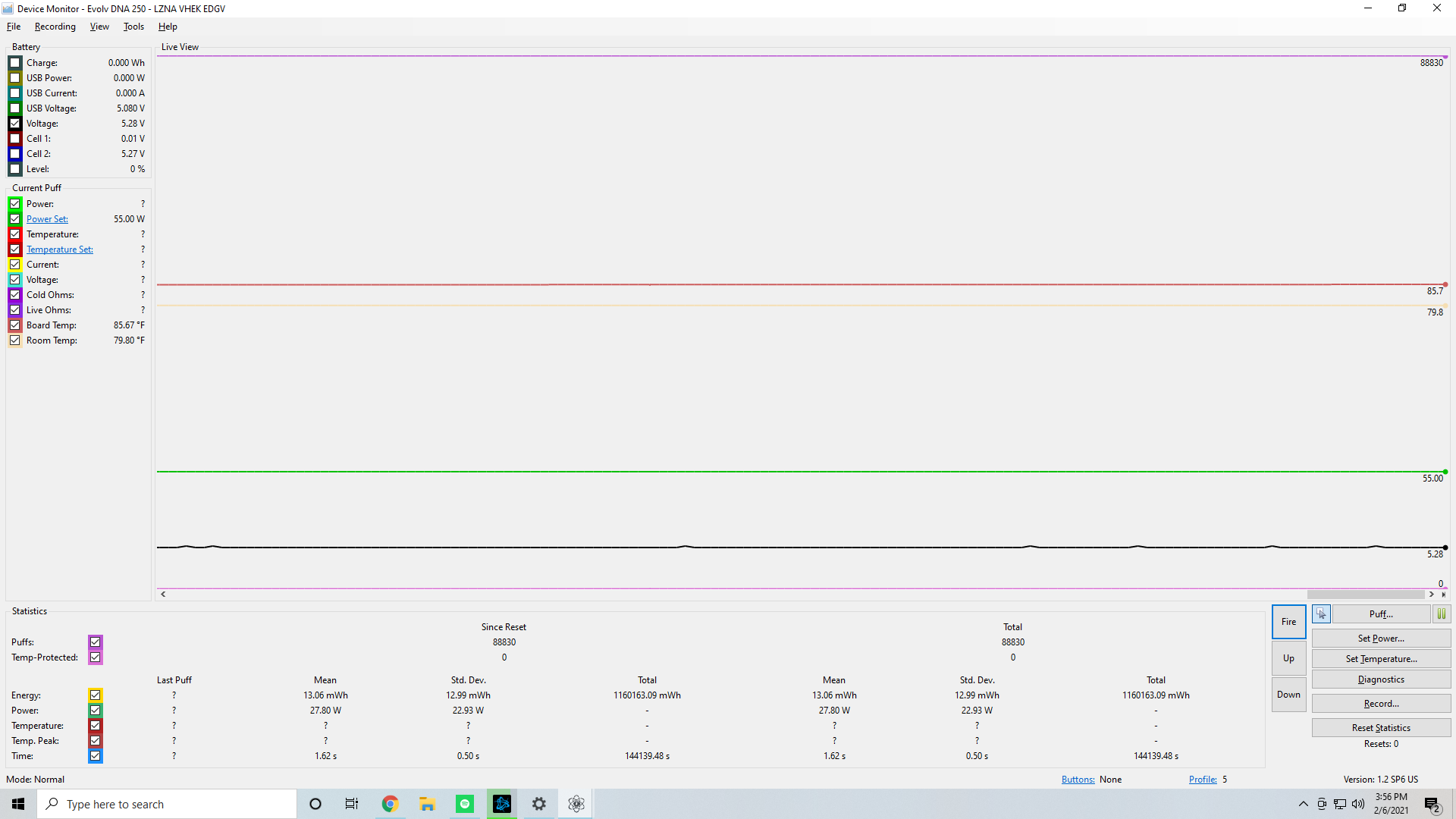Click the scroll left arrow of the chart
This screenshot has width=1456, height=819.
click(163, 595)
